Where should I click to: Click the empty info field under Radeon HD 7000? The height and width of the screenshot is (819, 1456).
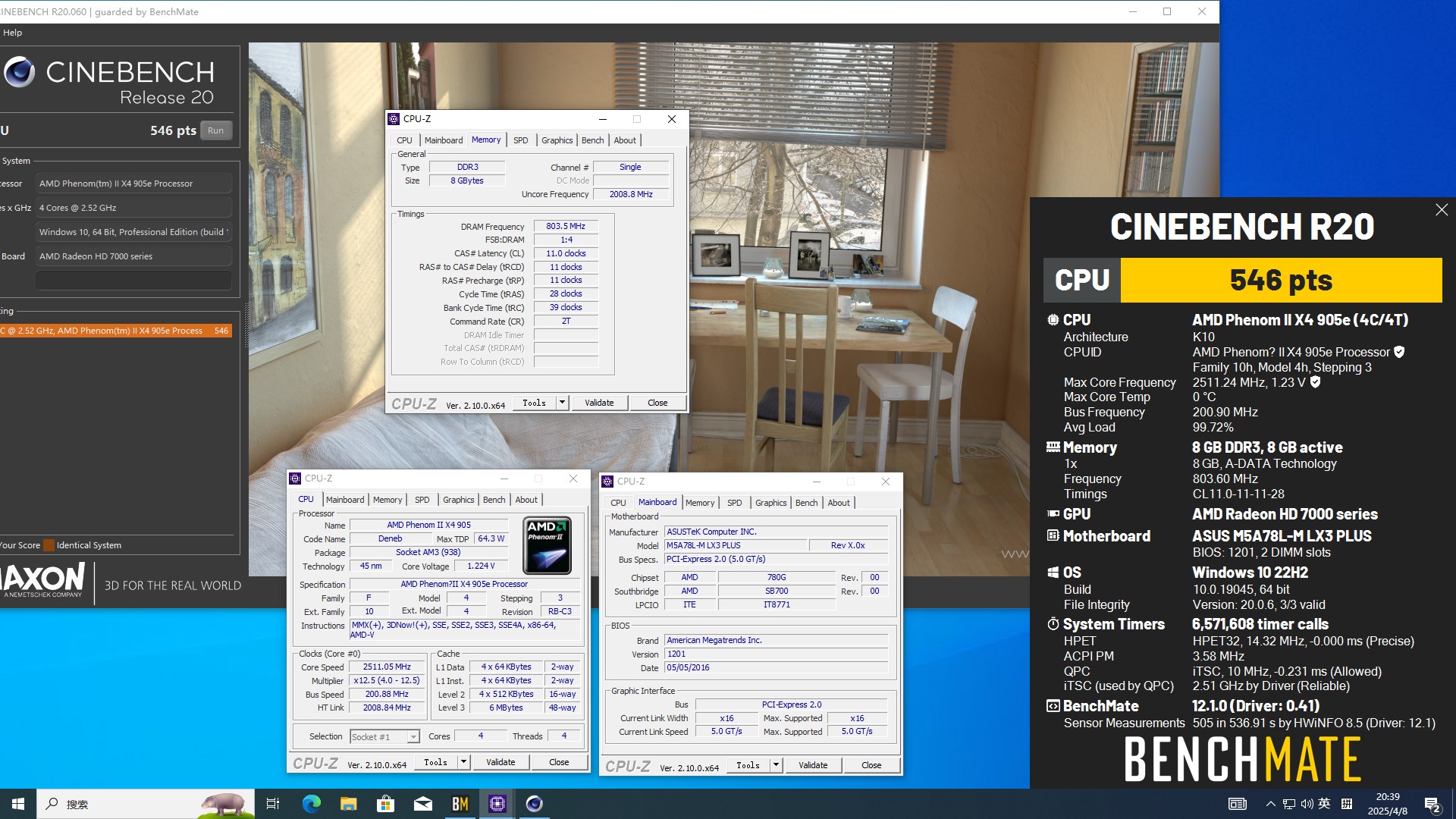pos(133,281)
